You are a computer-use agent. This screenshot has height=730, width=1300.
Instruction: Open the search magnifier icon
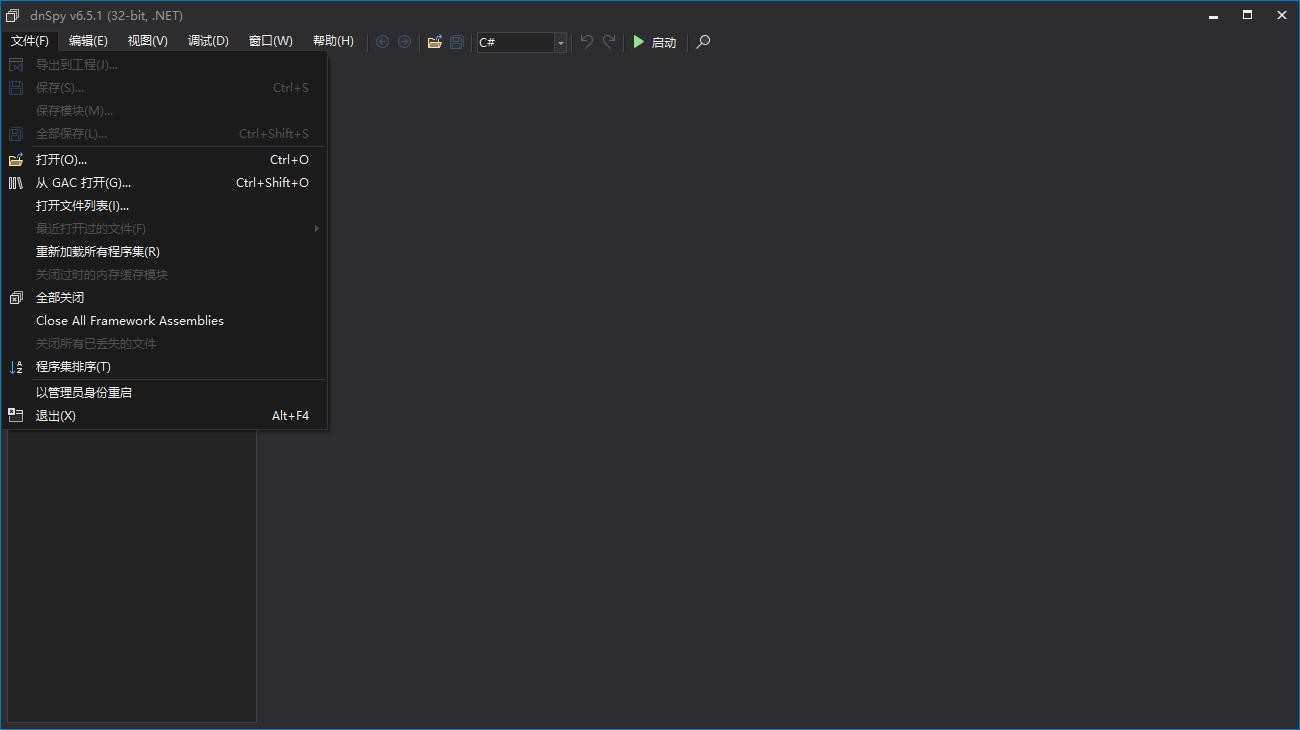[703, 42]
